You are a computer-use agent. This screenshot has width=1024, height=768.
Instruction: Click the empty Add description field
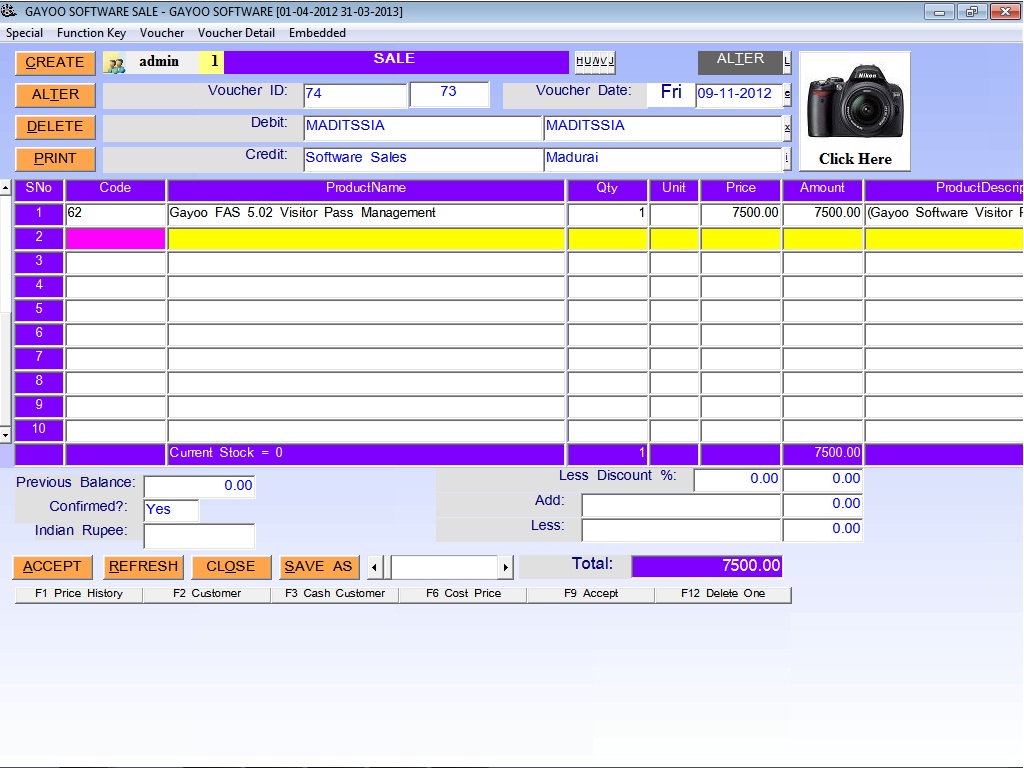click(682, 505)
